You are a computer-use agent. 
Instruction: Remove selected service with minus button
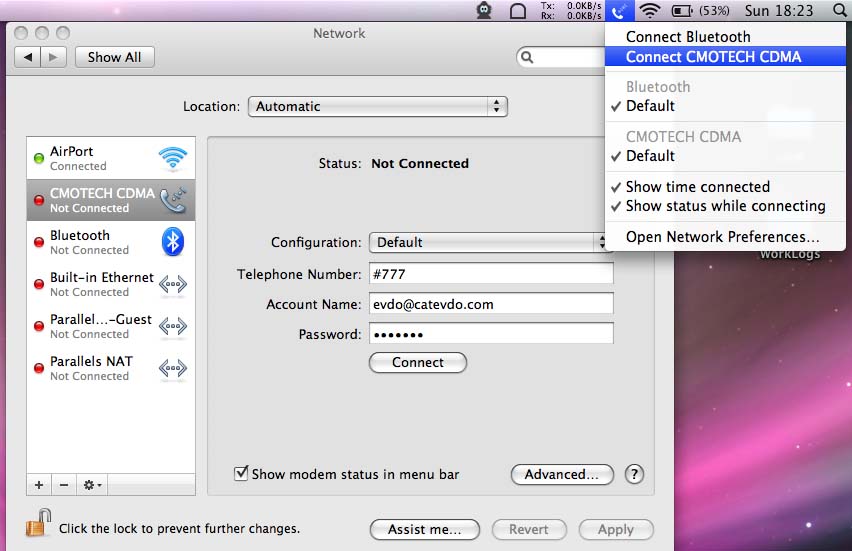[x=64, y=485]
